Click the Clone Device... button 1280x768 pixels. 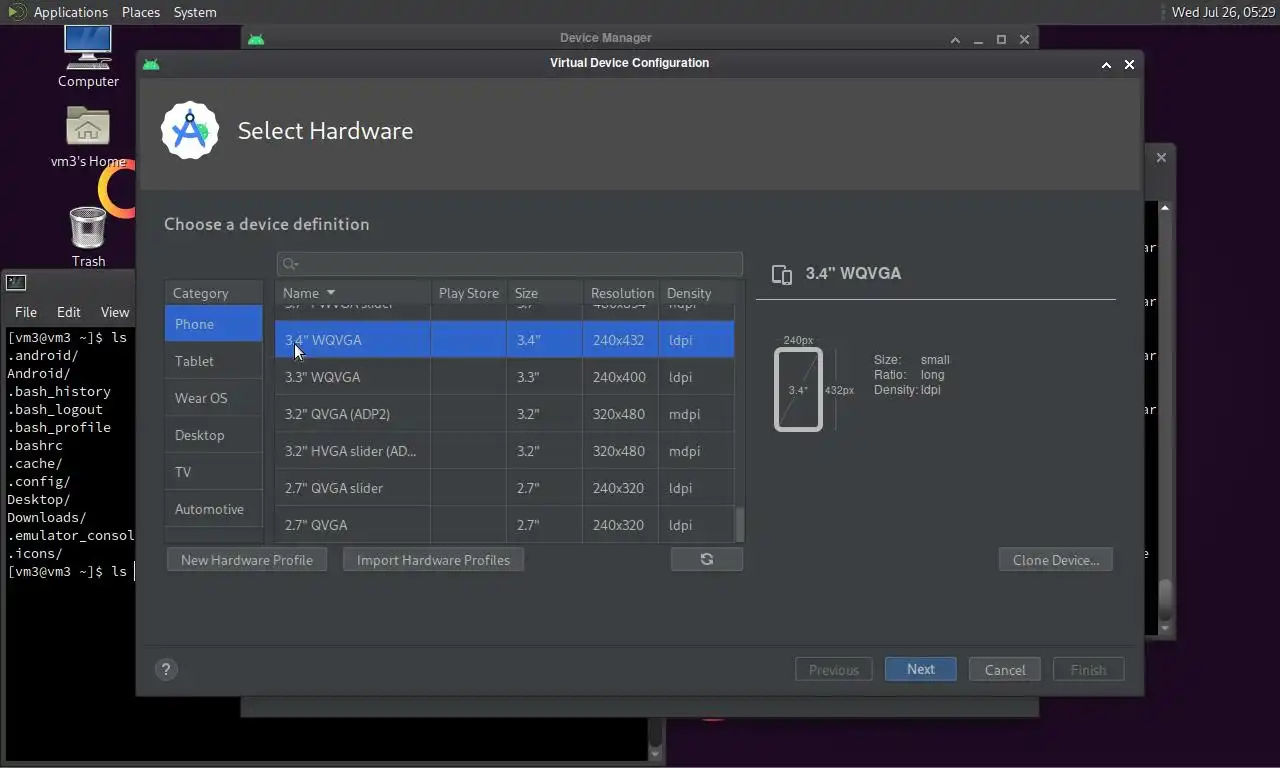[x=1055, y=560]
